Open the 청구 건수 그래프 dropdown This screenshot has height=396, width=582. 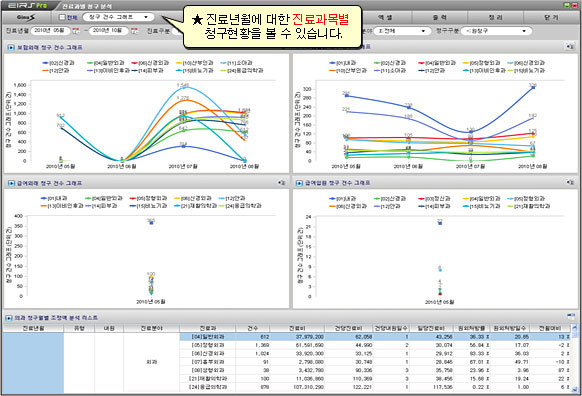click(118, 17)
